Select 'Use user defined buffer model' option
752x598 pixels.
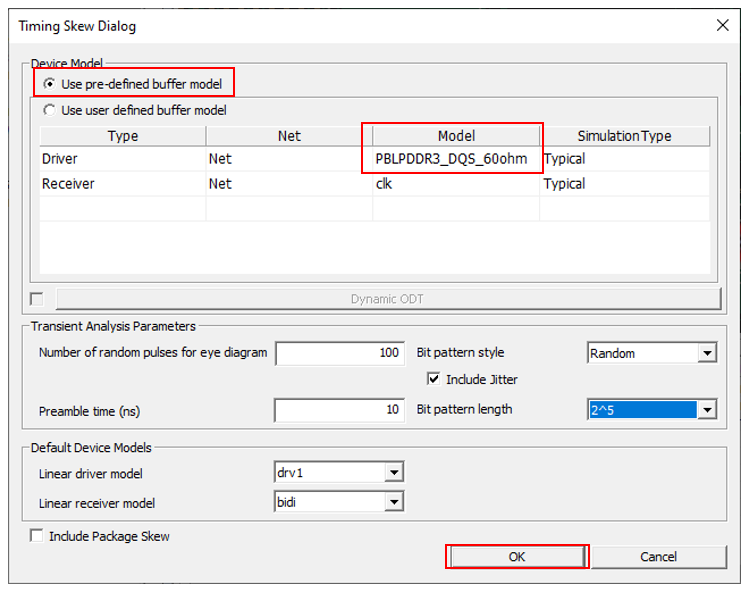pyautogui.click(x=50, y=110)
